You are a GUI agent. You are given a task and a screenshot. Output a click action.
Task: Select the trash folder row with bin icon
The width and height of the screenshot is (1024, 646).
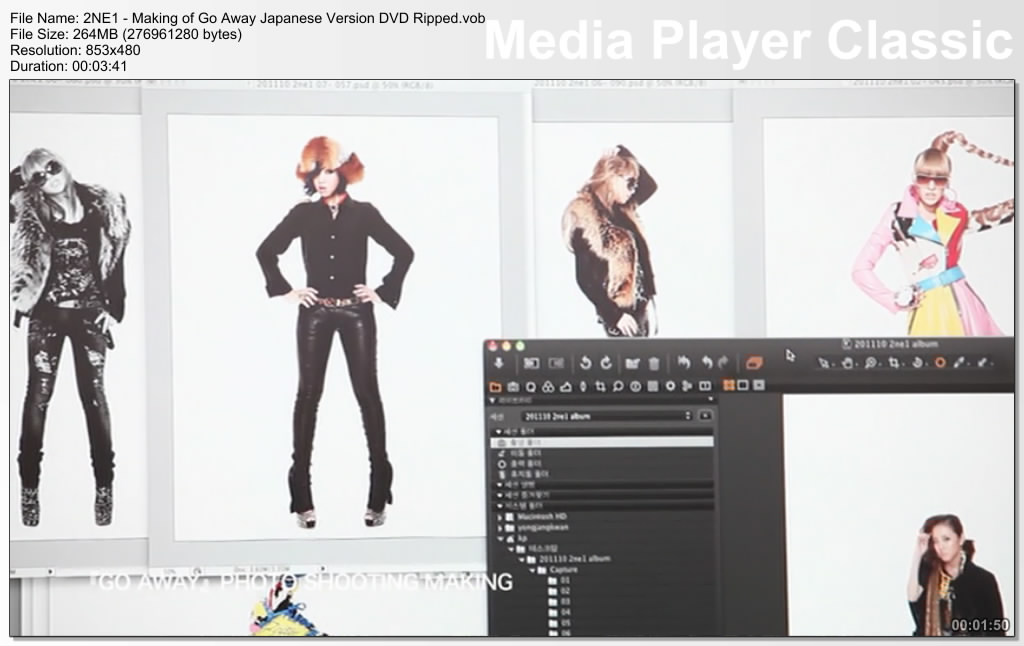525,474
